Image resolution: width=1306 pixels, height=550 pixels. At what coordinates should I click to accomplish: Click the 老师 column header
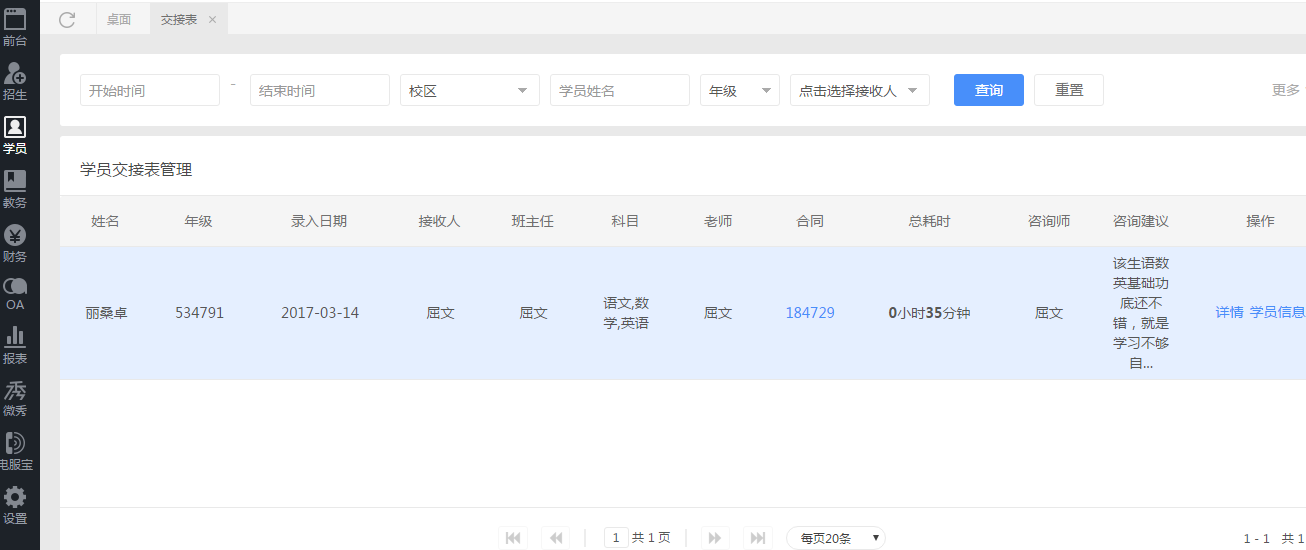[x=718, y=221]
